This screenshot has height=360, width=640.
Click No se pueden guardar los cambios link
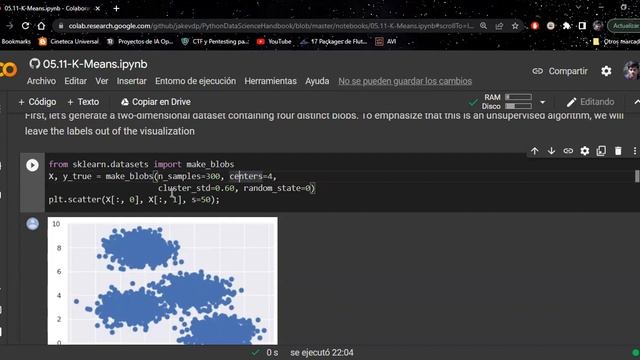pyautogui.click(x=405, y=81)
